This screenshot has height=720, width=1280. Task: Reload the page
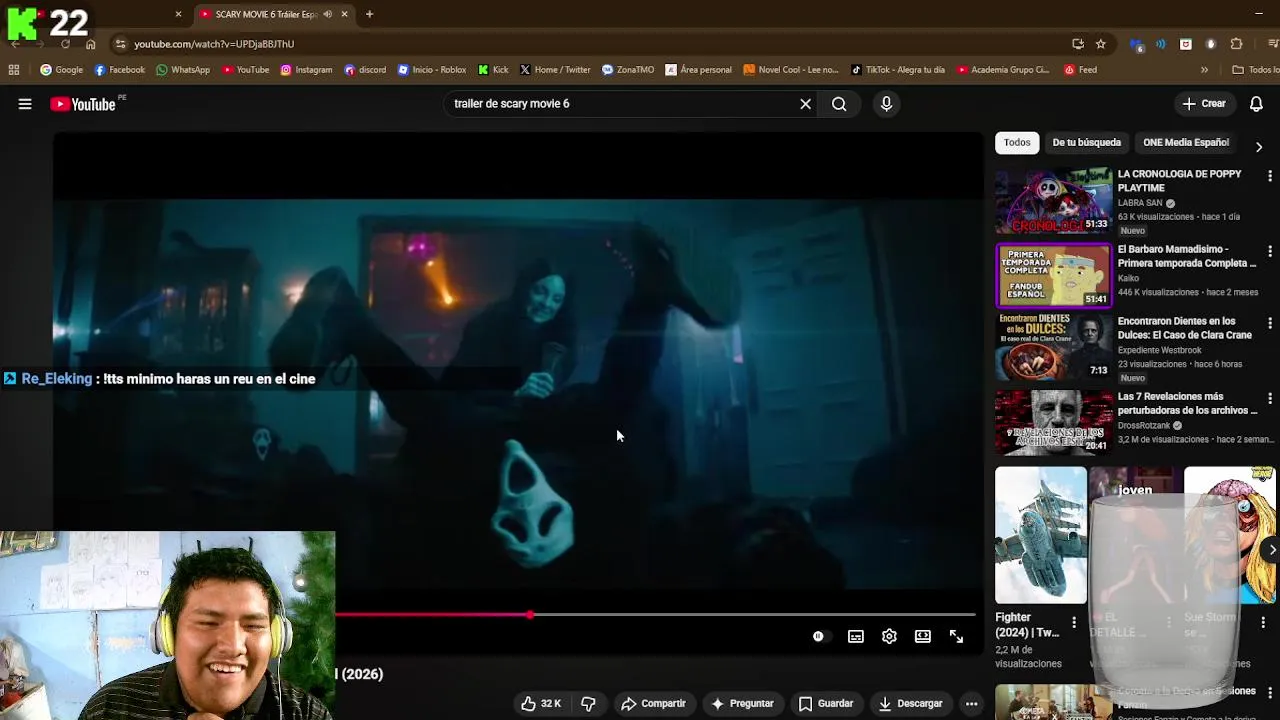click(65, 44)
